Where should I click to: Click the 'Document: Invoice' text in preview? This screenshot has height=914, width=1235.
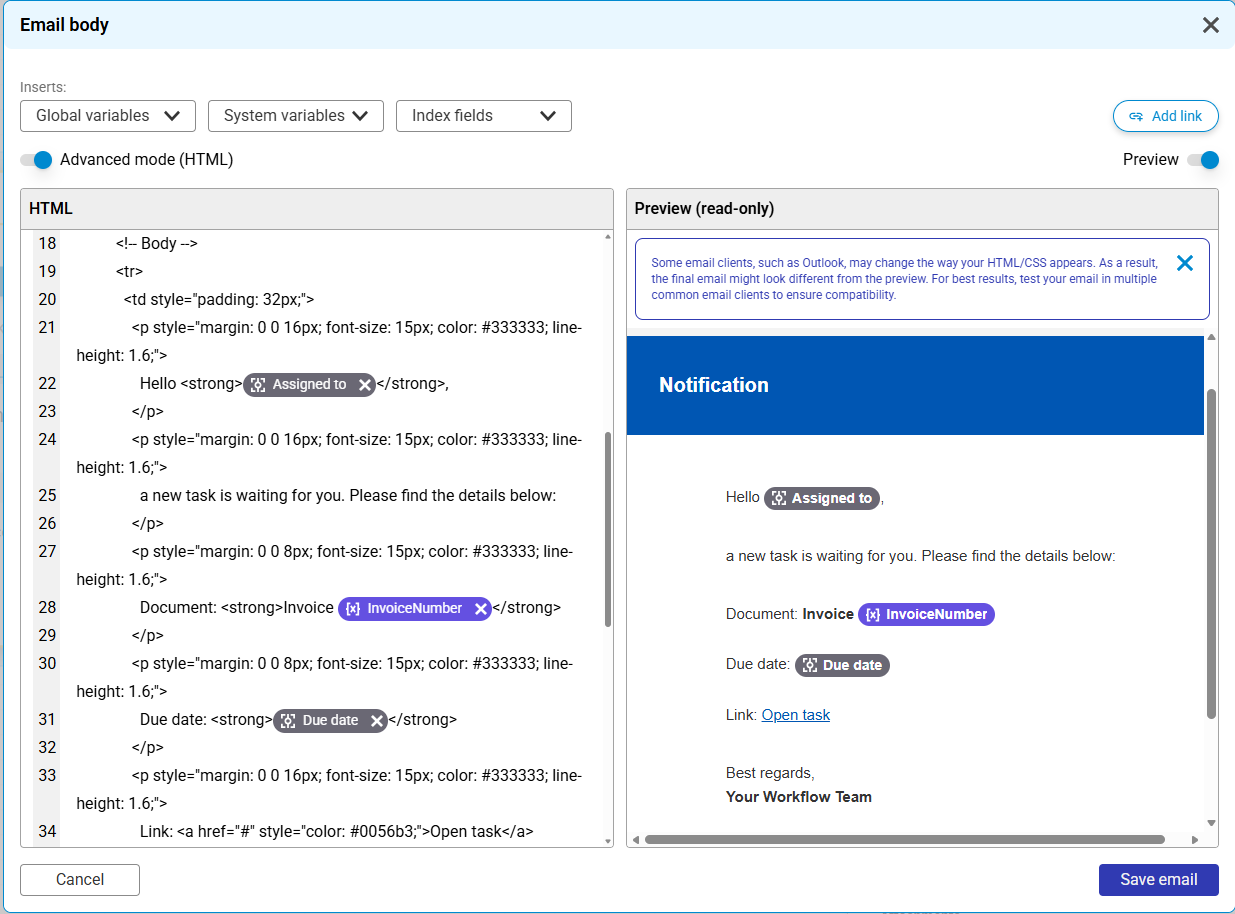[790, 614]
